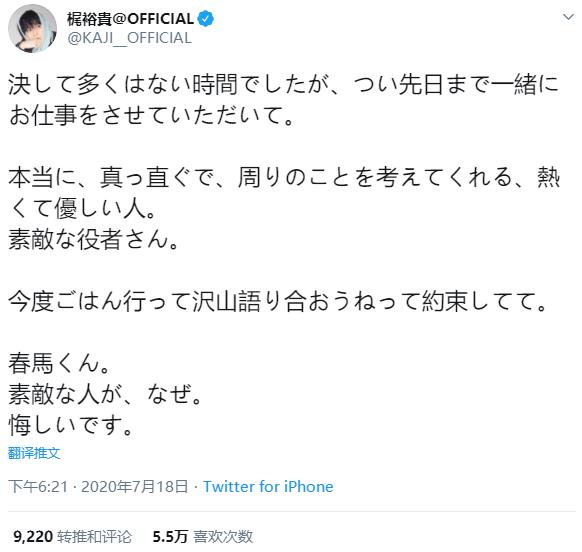View the 5.5万 likes count
This screenshot has height=552, width=582.
[x=170, y=536]
